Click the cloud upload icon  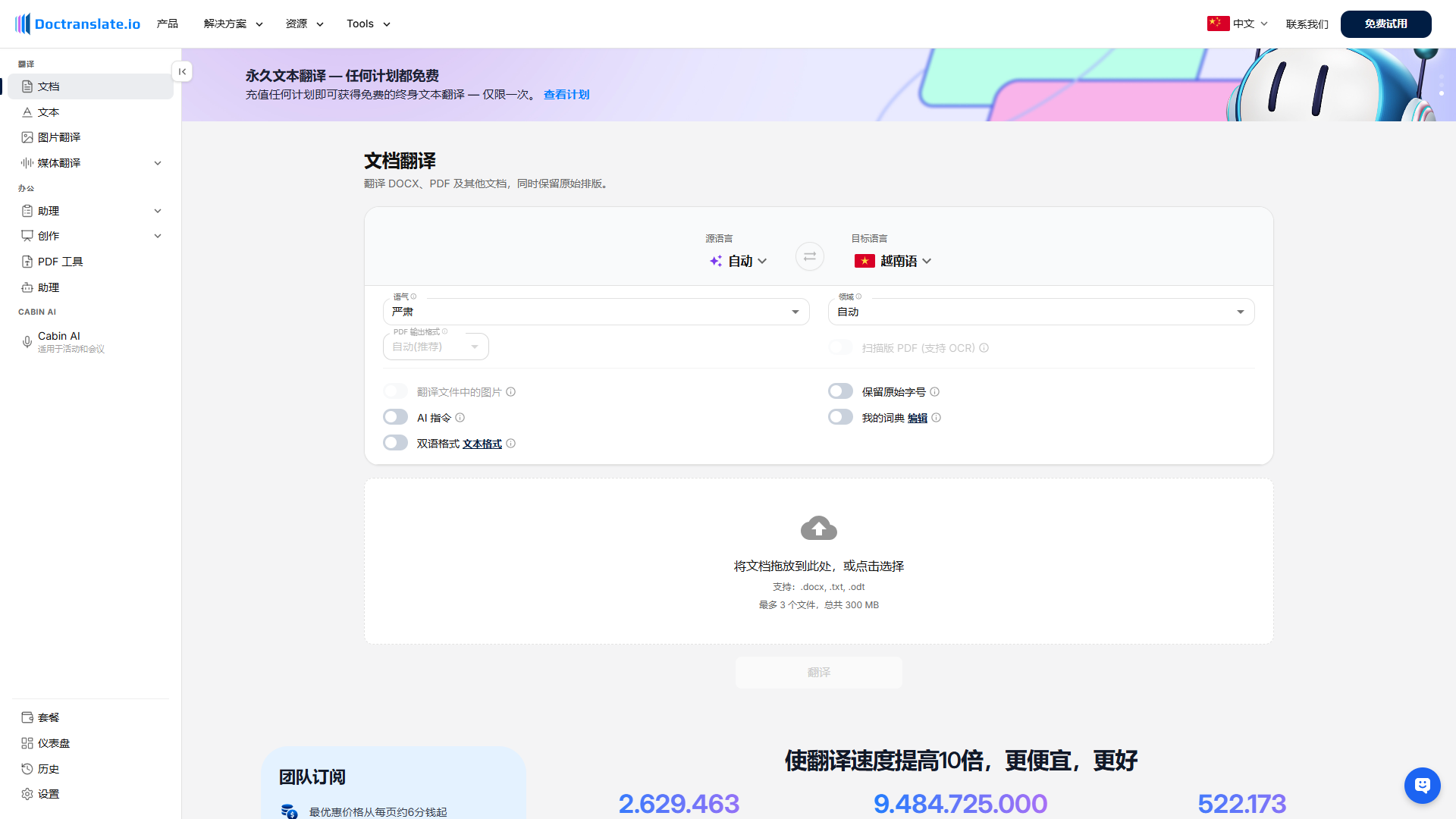819,528
